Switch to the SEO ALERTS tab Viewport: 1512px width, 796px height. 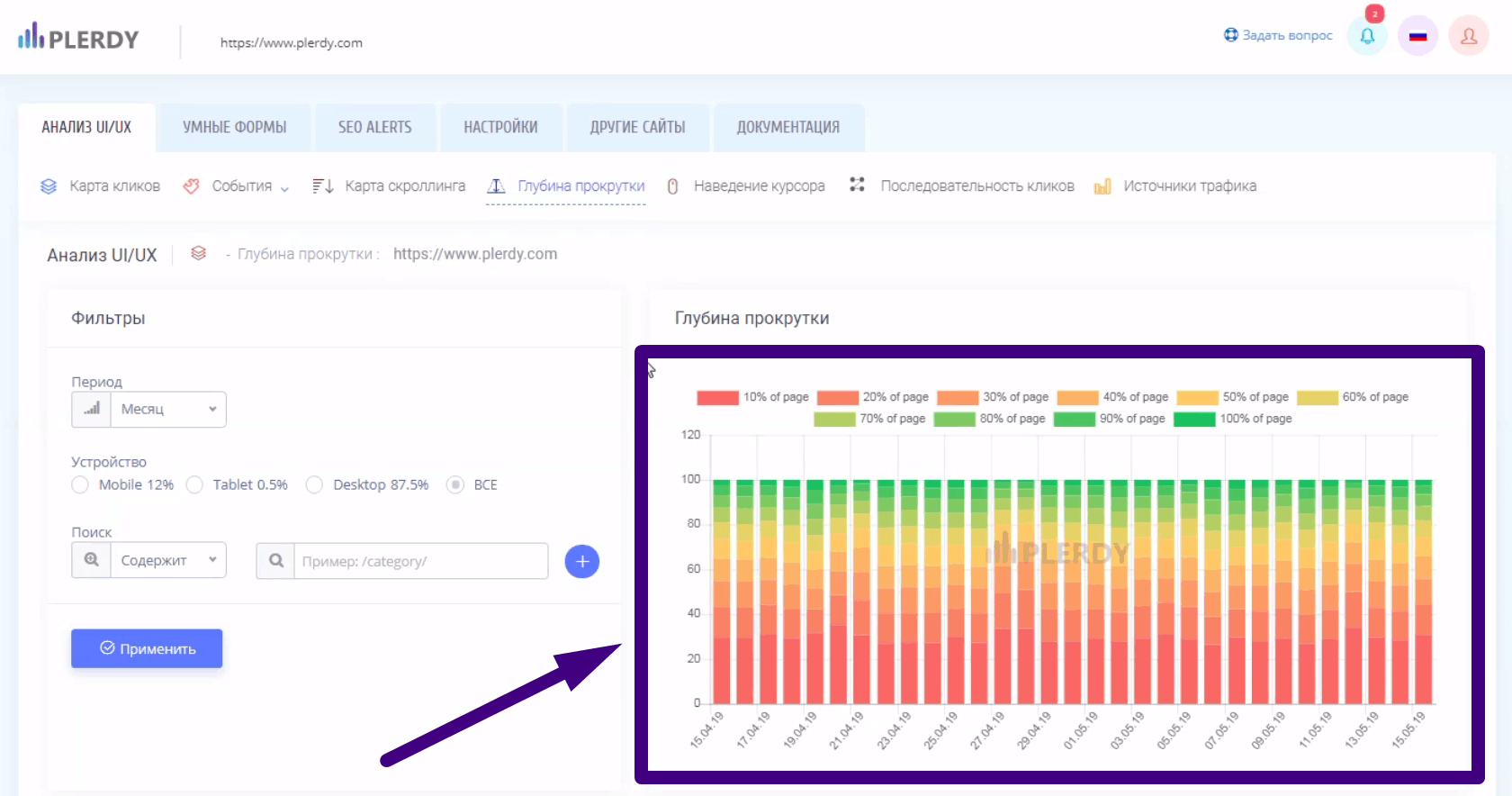coord(375,127)
